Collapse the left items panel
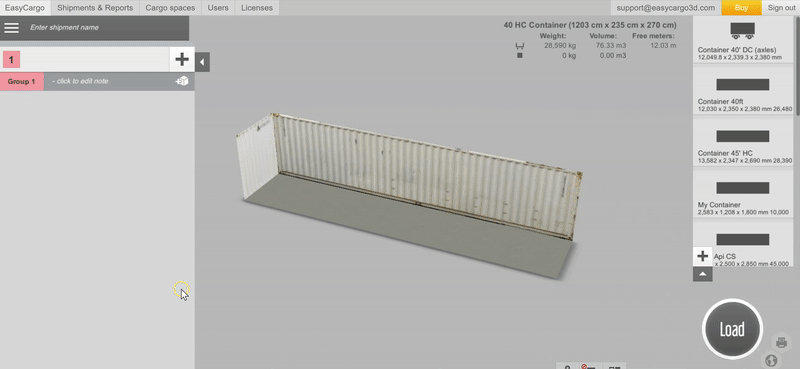Screen dimensions: 800x369 point(202,62)
